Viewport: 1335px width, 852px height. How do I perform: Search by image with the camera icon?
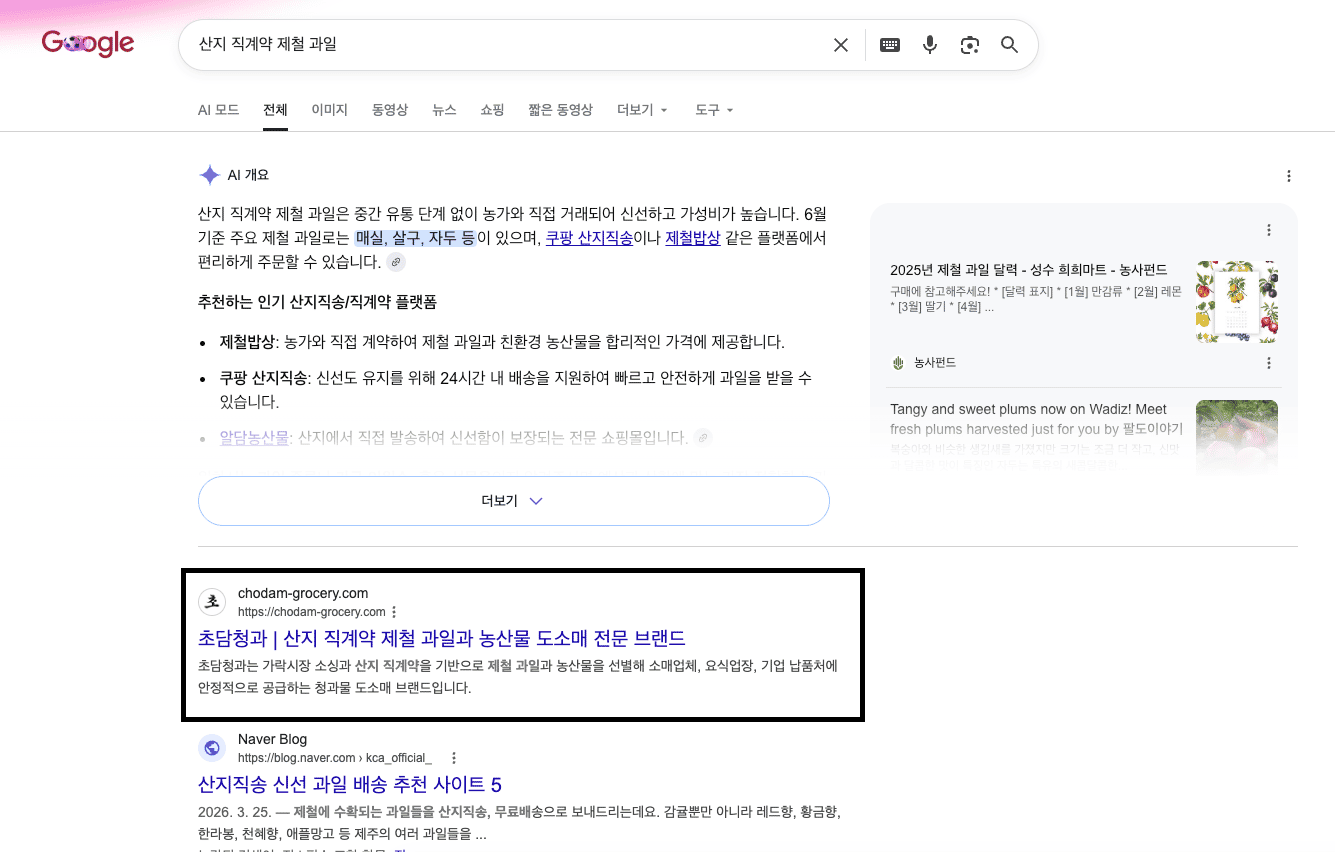tap(969, 45)
